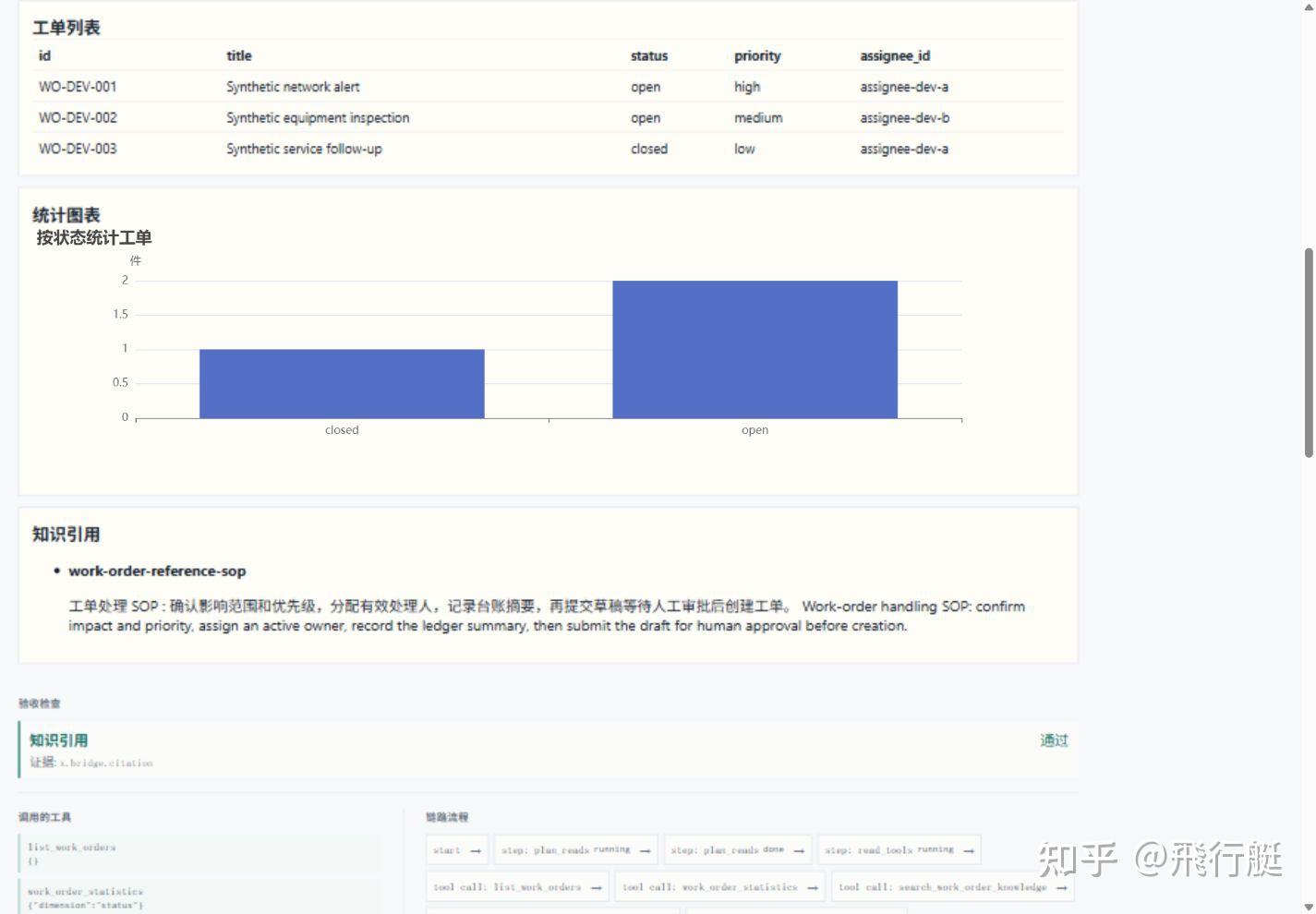Click assignee-dev-a in the WO-DEV-001 row
The width and height of the screenshot is (1316, 914).
tap(904, 87)
